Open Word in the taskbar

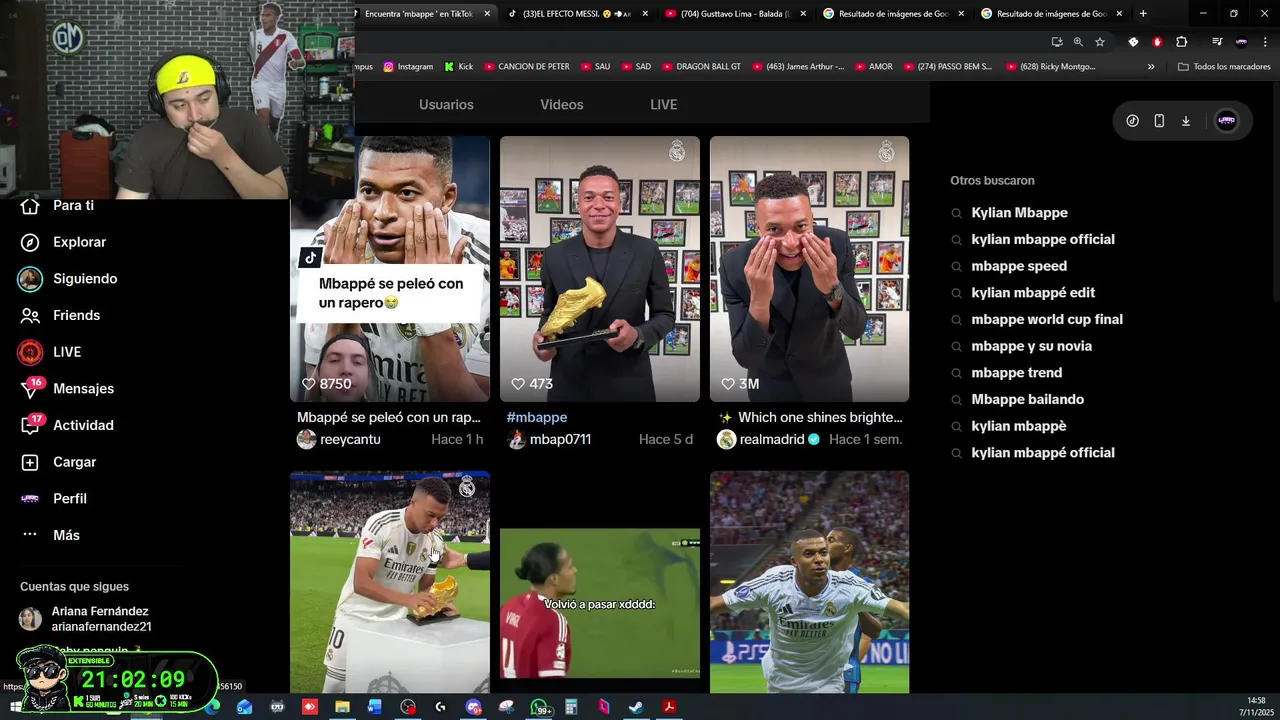[x=375, y=707]
